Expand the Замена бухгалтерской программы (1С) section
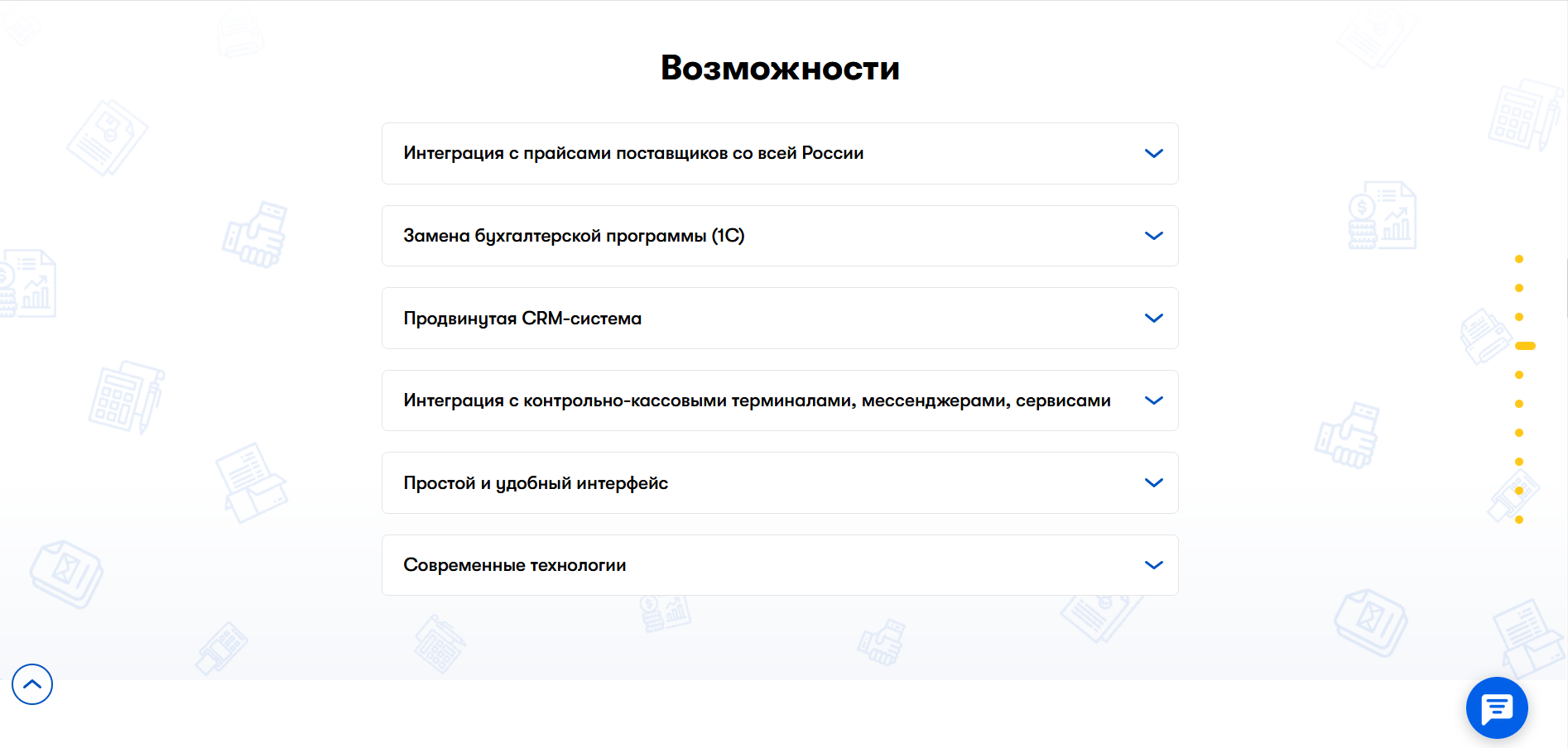This screenshot has height=748, width=1568. 574,236
